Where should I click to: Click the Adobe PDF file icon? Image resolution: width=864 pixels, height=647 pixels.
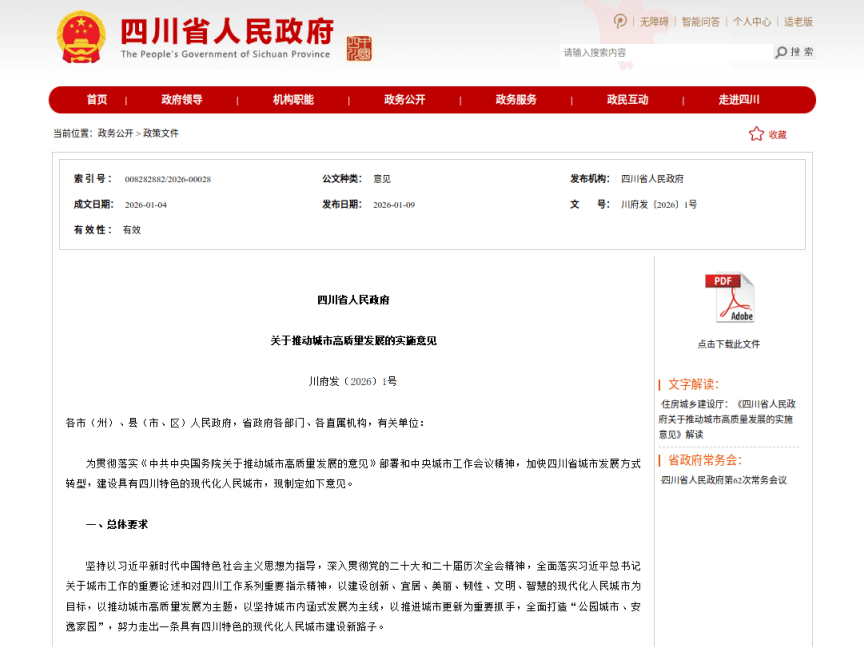coord(729,297)
